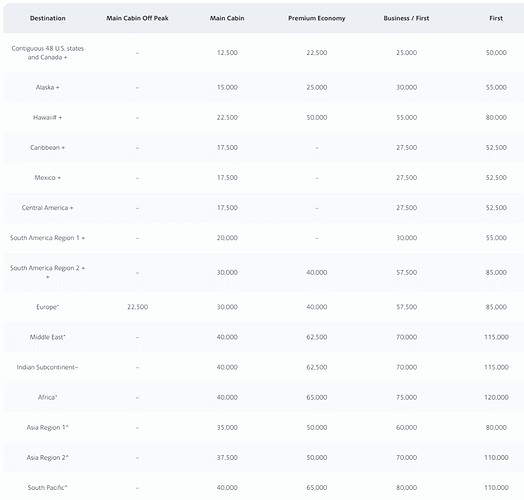Click the Africa destination label
The height and width of the screenshot is (500, 524).
coord(47,397)
